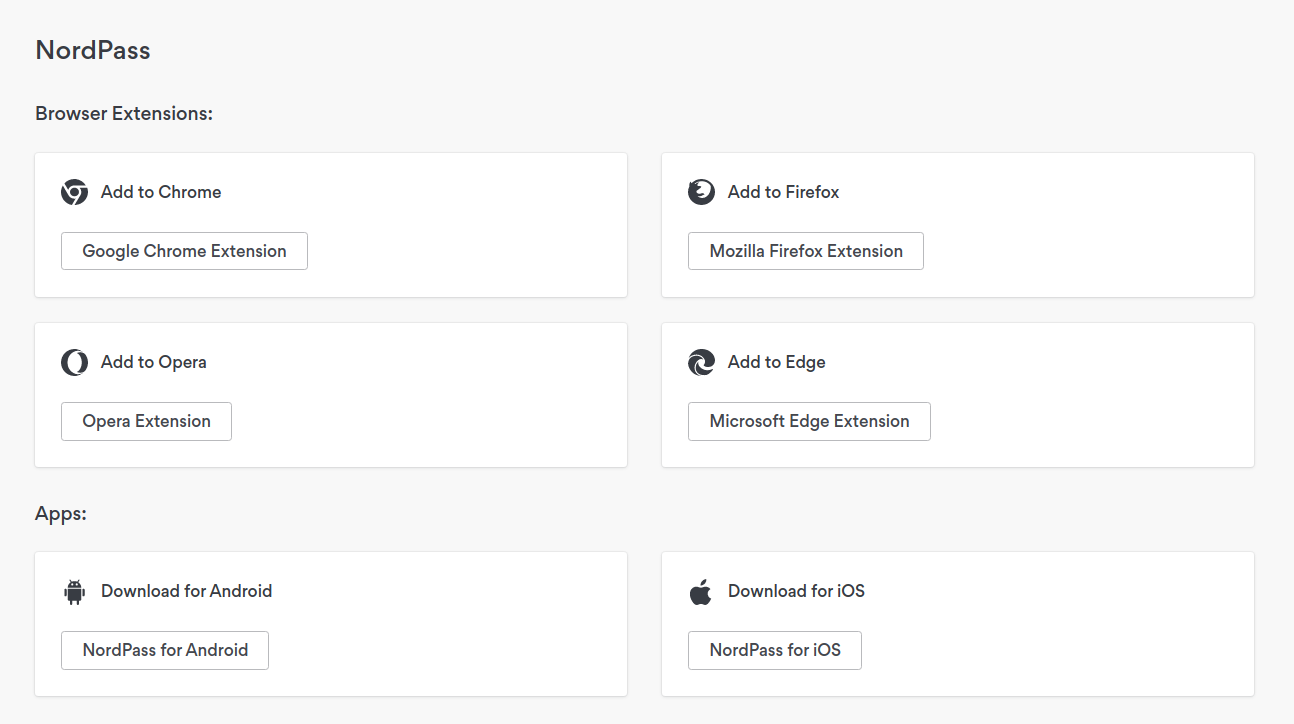Open the Mozilla Firefox Extension button
The image size is (1294, 724).
[805, 251]
